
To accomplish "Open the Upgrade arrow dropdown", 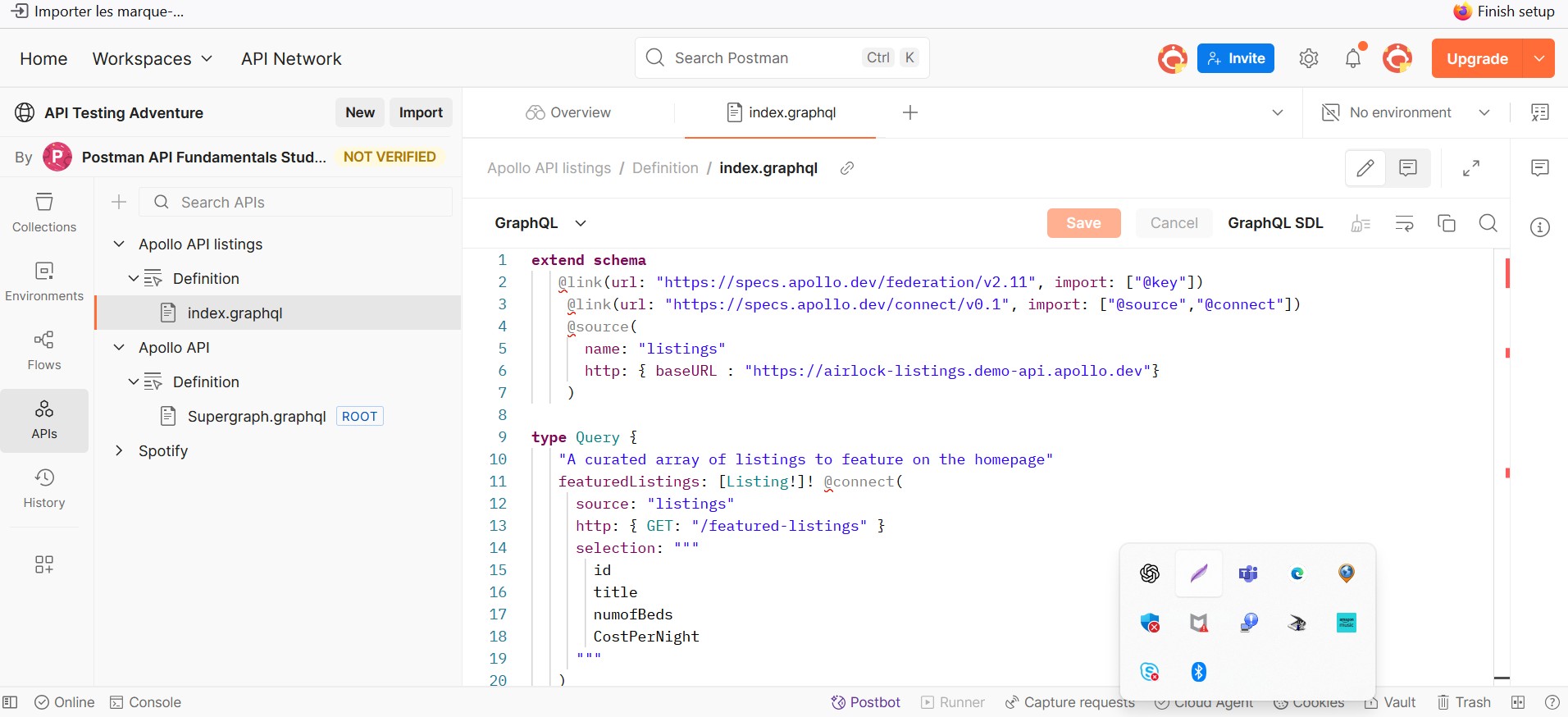I will (x=1539, y=58).
